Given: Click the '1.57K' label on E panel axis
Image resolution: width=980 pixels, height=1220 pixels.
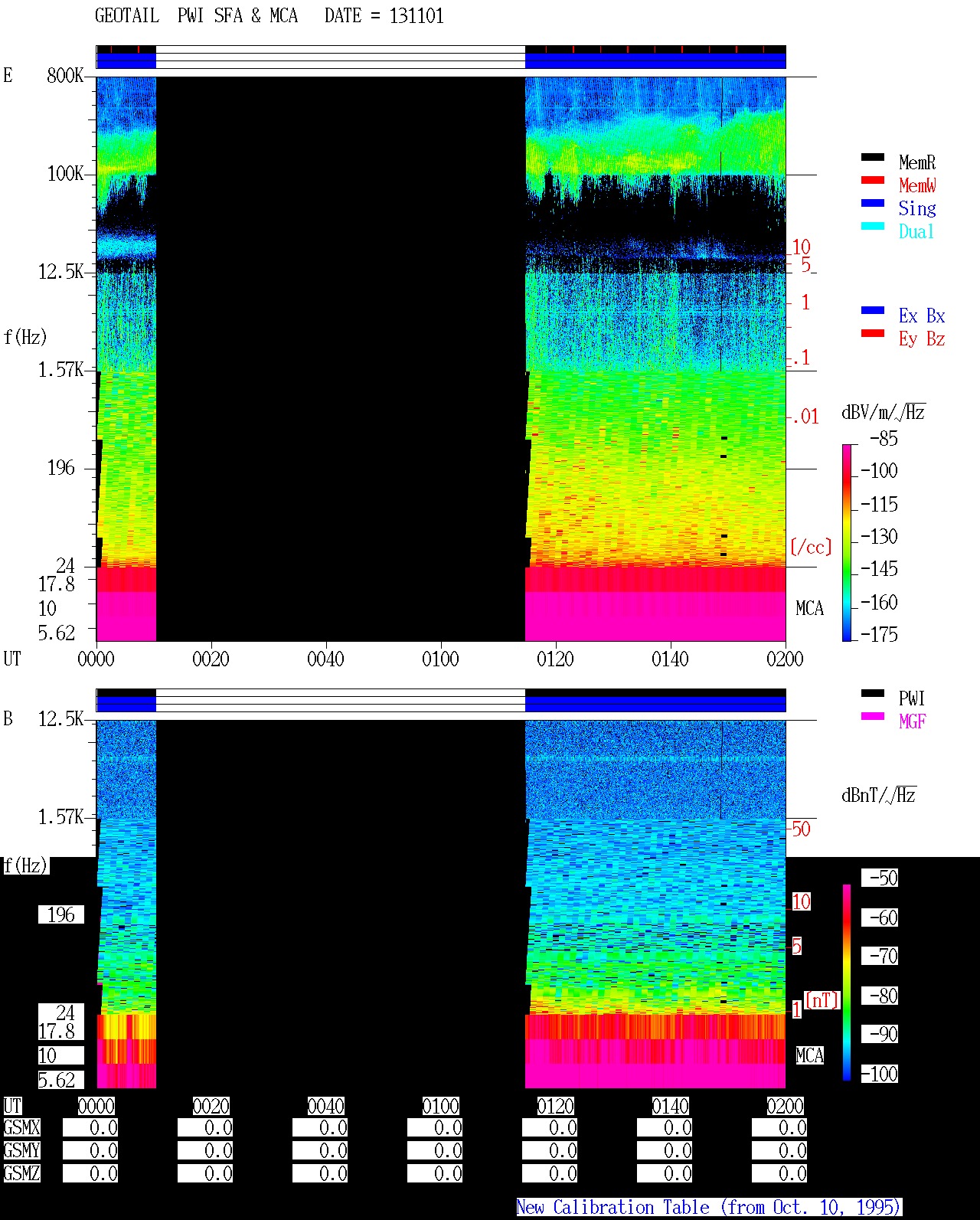Looking at the screenshot, I should [61, 369].
